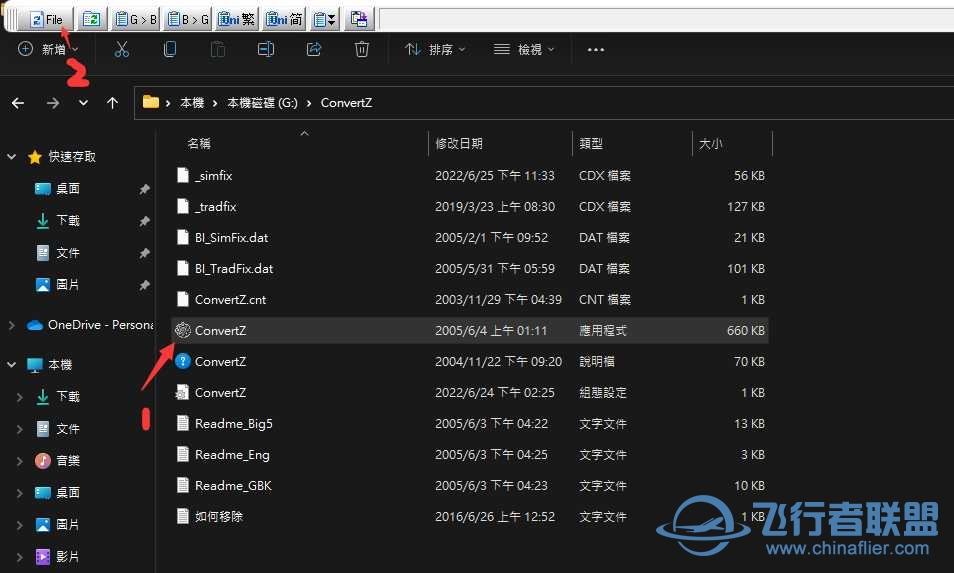Click ConvertZ in the address breadcrumb

(x=346, y=103)
